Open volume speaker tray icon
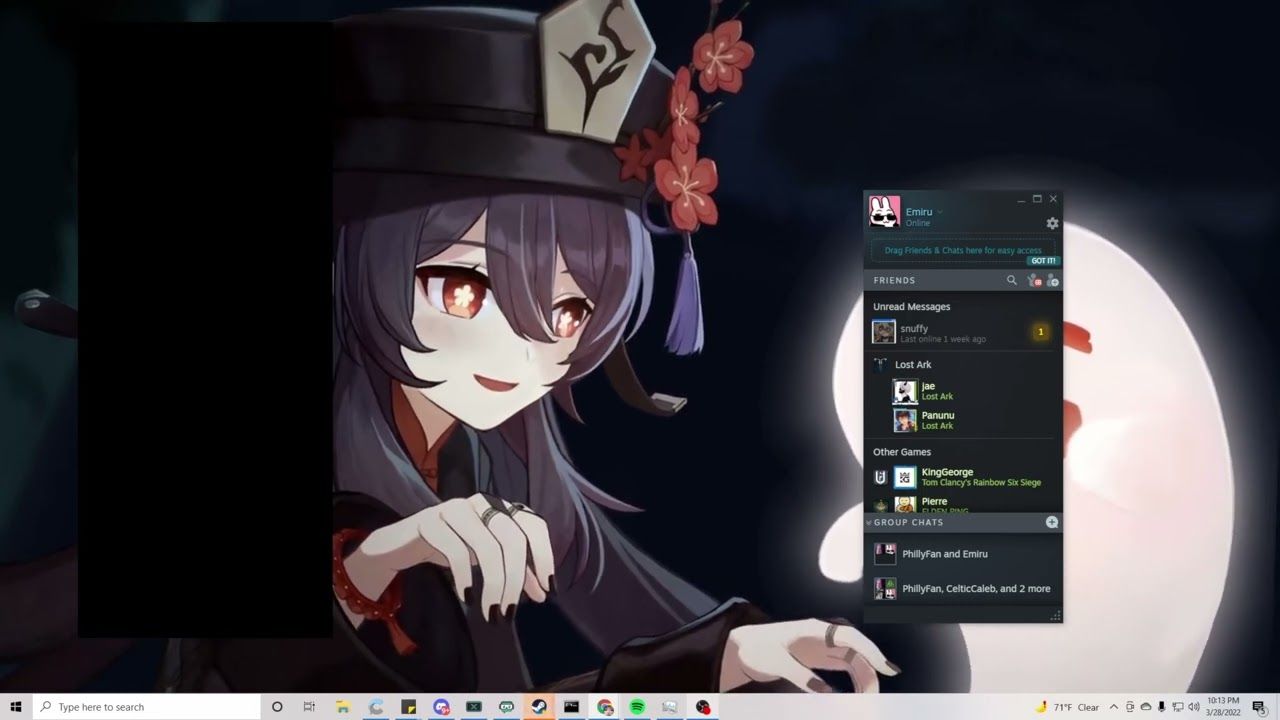Image resolution: width=1280 pixels, height=720 pixels. click(x=1193, y=707)
